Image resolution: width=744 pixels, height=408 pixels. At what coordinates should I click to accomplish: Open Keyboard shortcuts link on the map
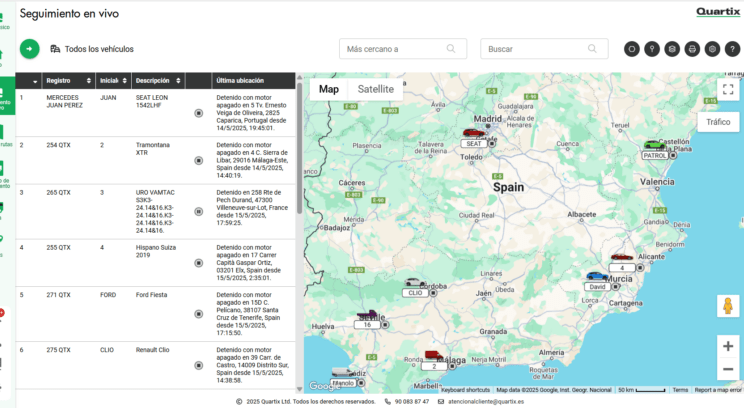tap(465, 390)
